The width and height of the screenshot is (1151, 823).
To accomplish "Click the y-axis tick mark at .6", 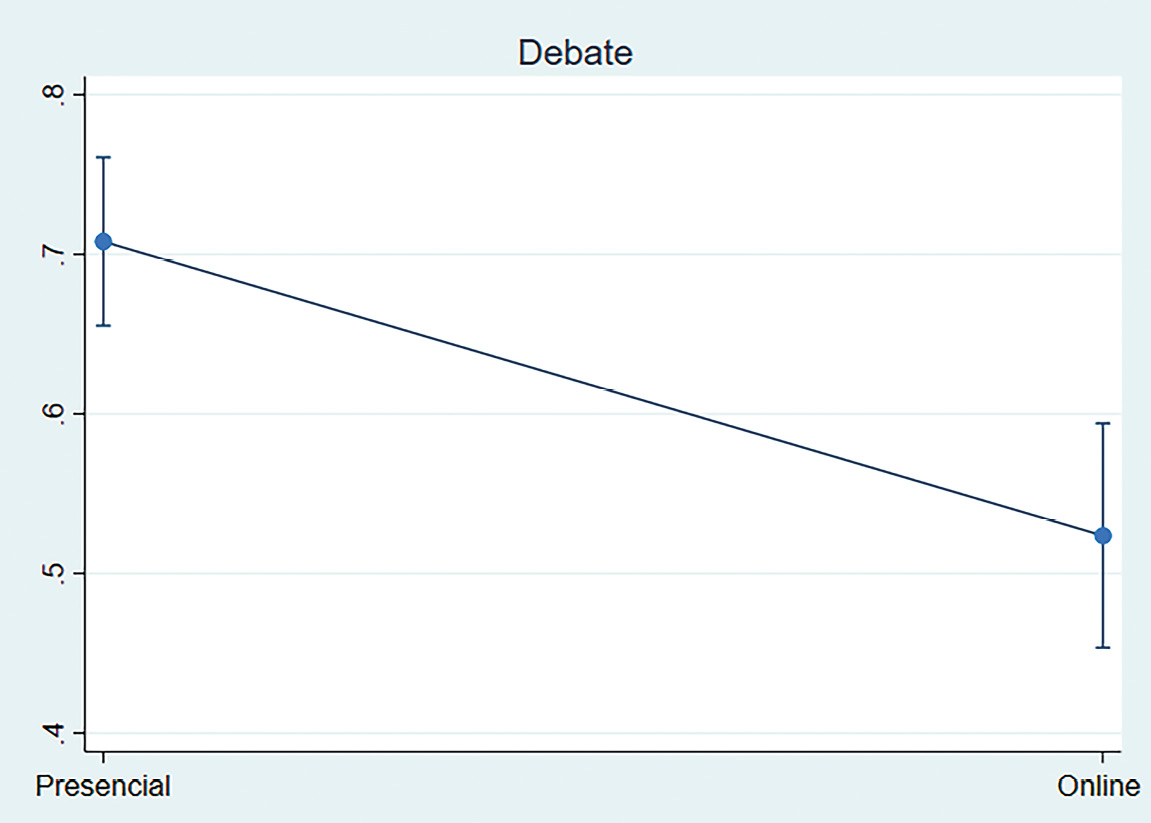I will click(76, 414).
